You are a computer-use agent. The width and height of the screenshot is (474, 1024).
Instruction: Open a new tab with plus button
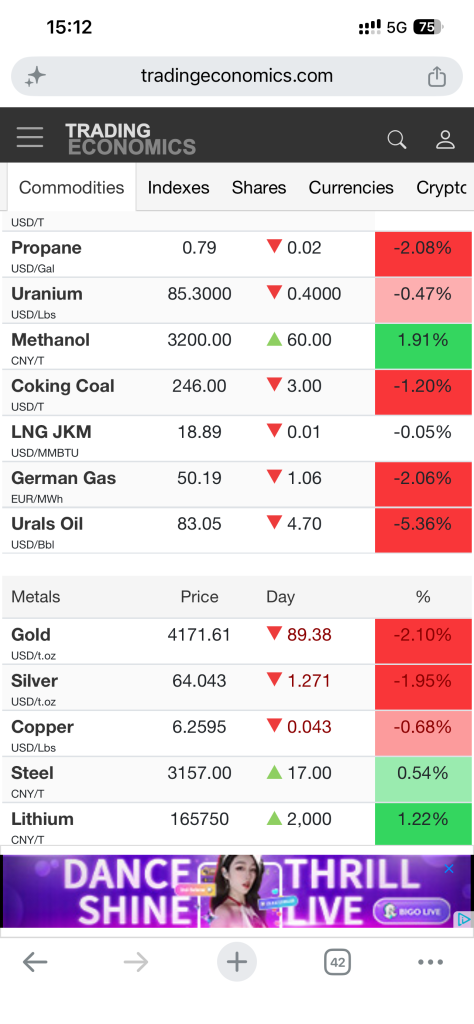(x=236, y=962)
